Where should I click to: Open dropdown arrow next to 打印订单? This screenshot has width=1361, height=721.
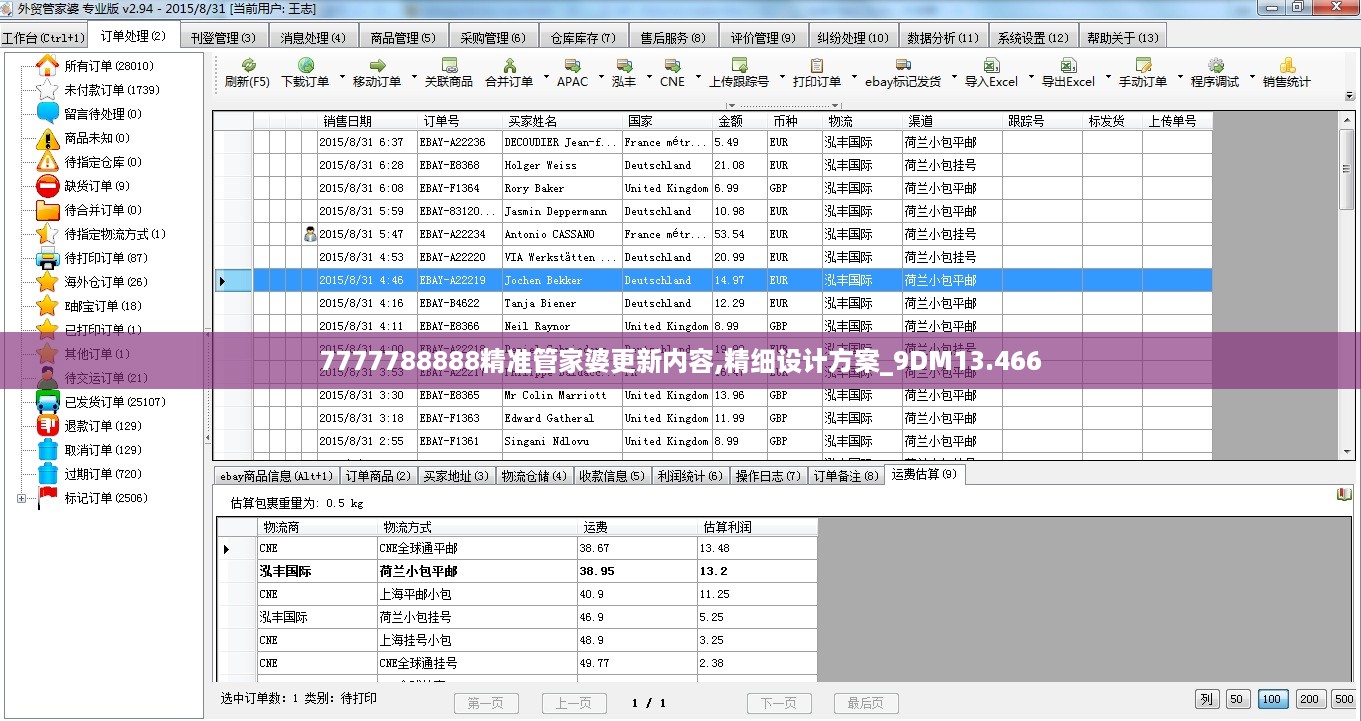(x=853, y=77)
